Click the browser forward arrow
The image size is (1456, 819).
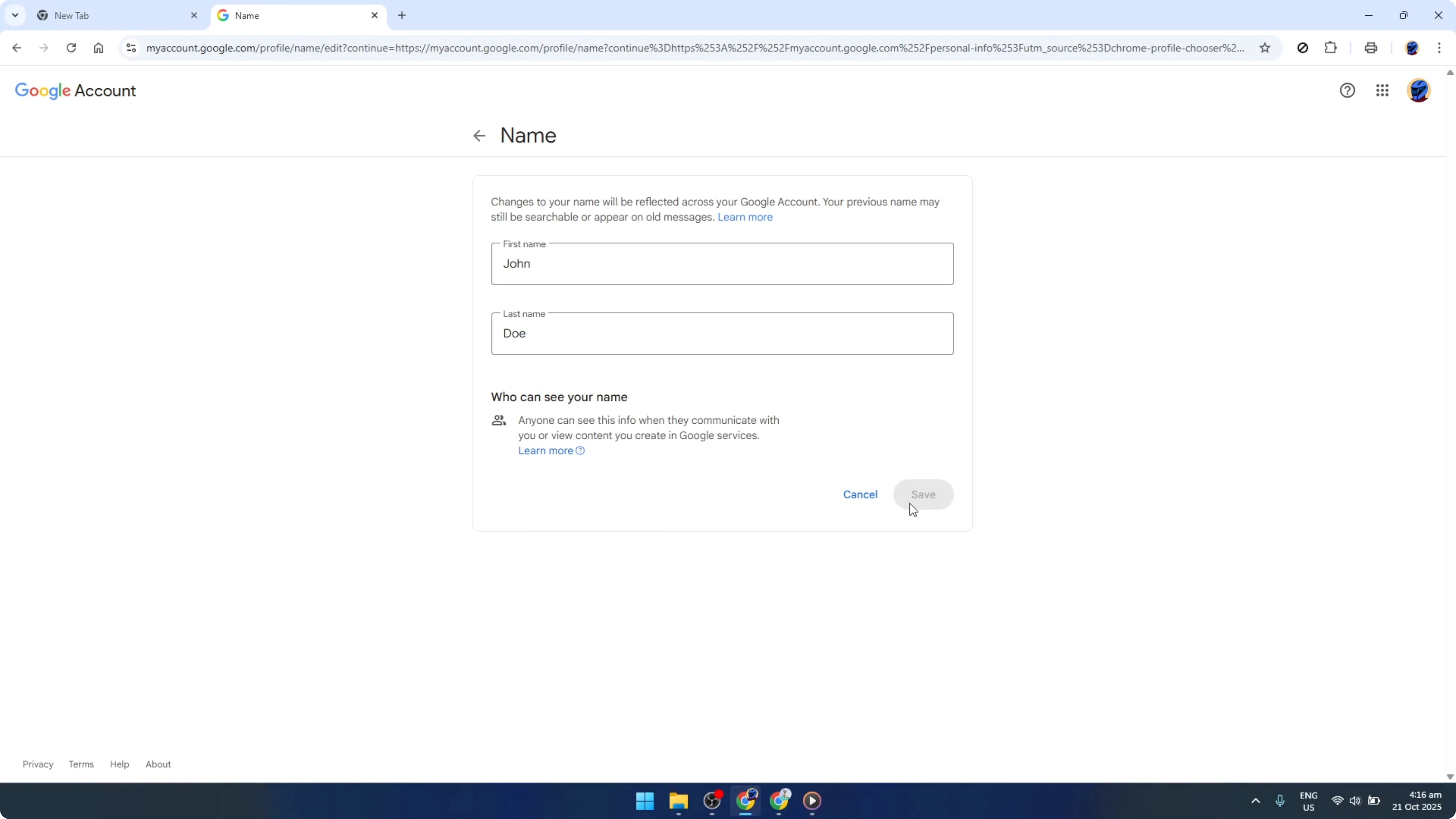point(44,48)
